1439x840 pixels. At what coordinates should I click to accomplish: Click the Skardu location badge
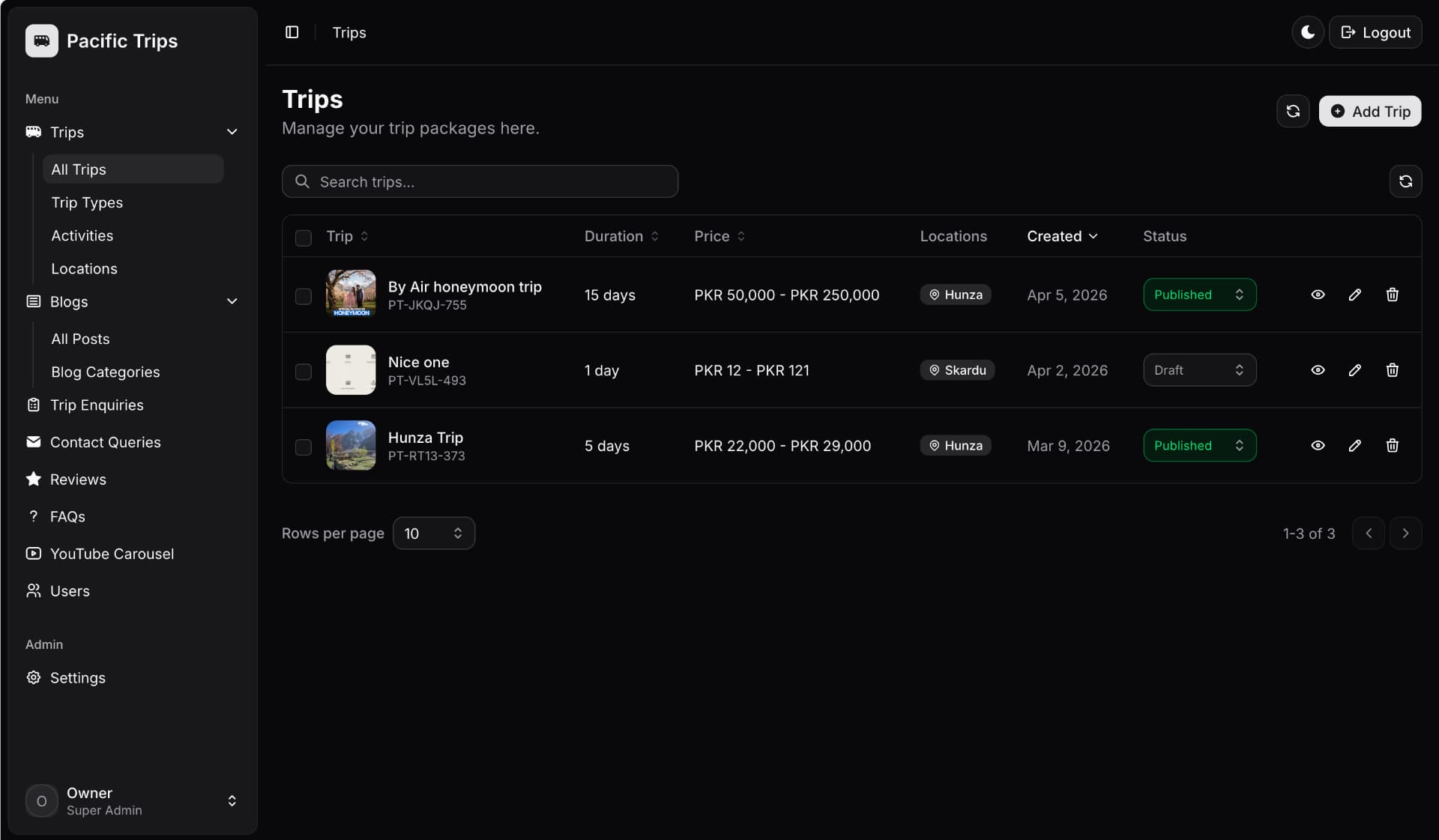[x=957, y=370]
